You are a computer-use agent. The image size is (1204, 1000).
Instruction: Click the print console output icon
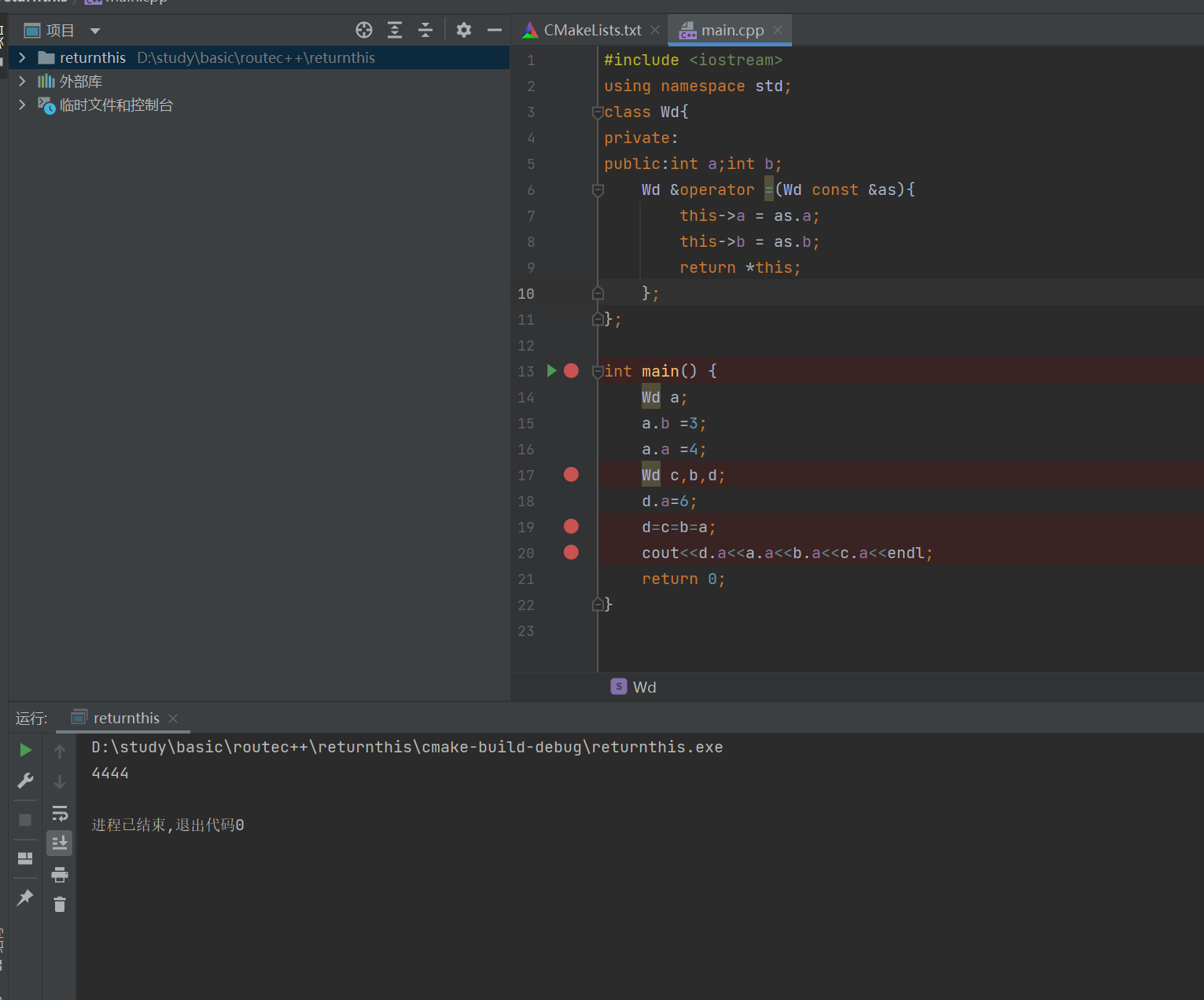coord(60,874)
